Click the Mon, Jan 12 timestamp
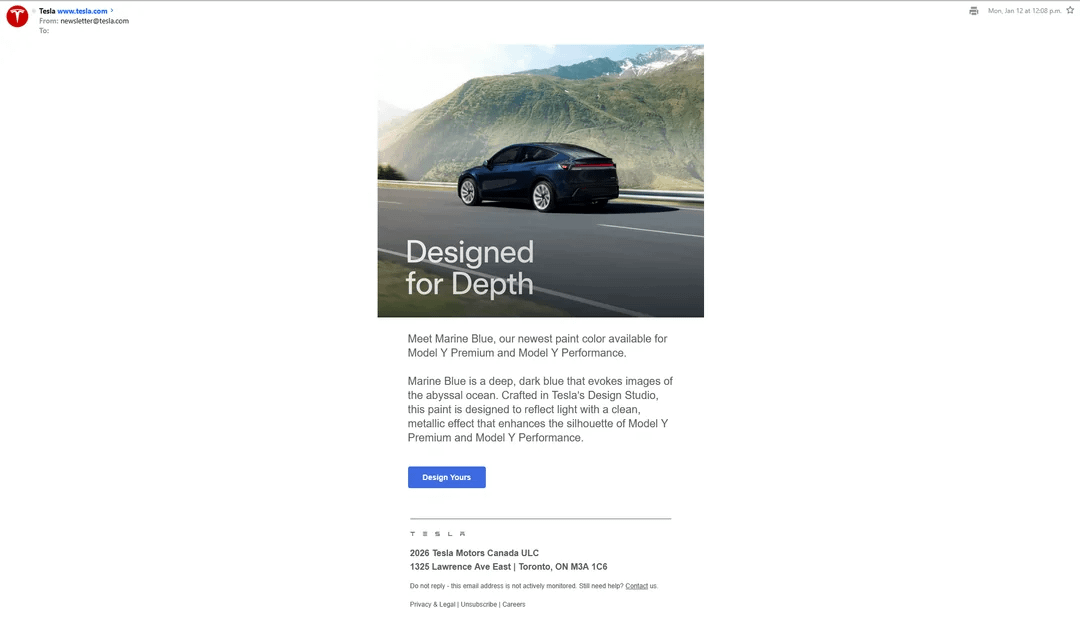This screenshot has width=1080, height=623. point(1024,11)
